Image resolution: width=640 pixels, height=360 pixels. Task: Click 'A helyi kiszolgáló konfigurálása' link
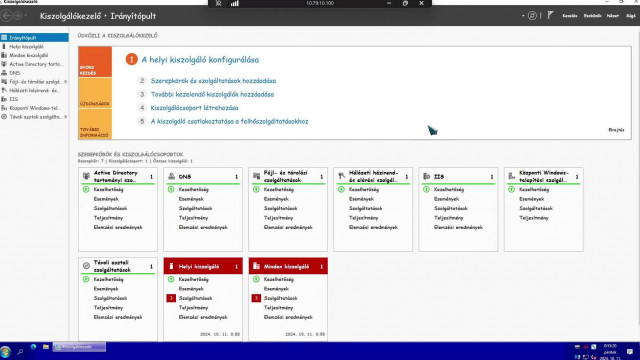click(200, 60)
